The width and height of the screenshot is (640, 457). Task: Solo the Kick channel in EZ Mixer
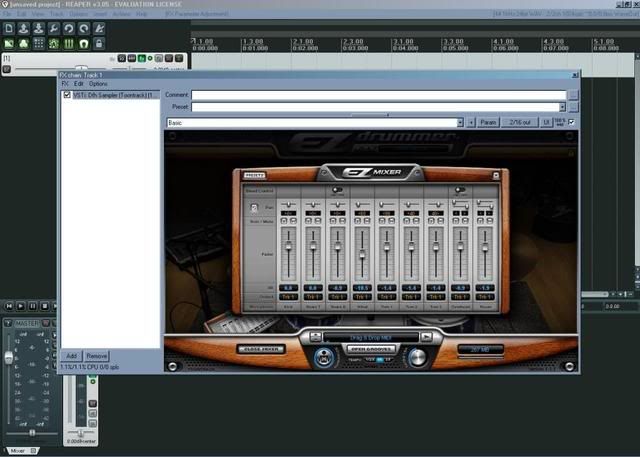284,221
